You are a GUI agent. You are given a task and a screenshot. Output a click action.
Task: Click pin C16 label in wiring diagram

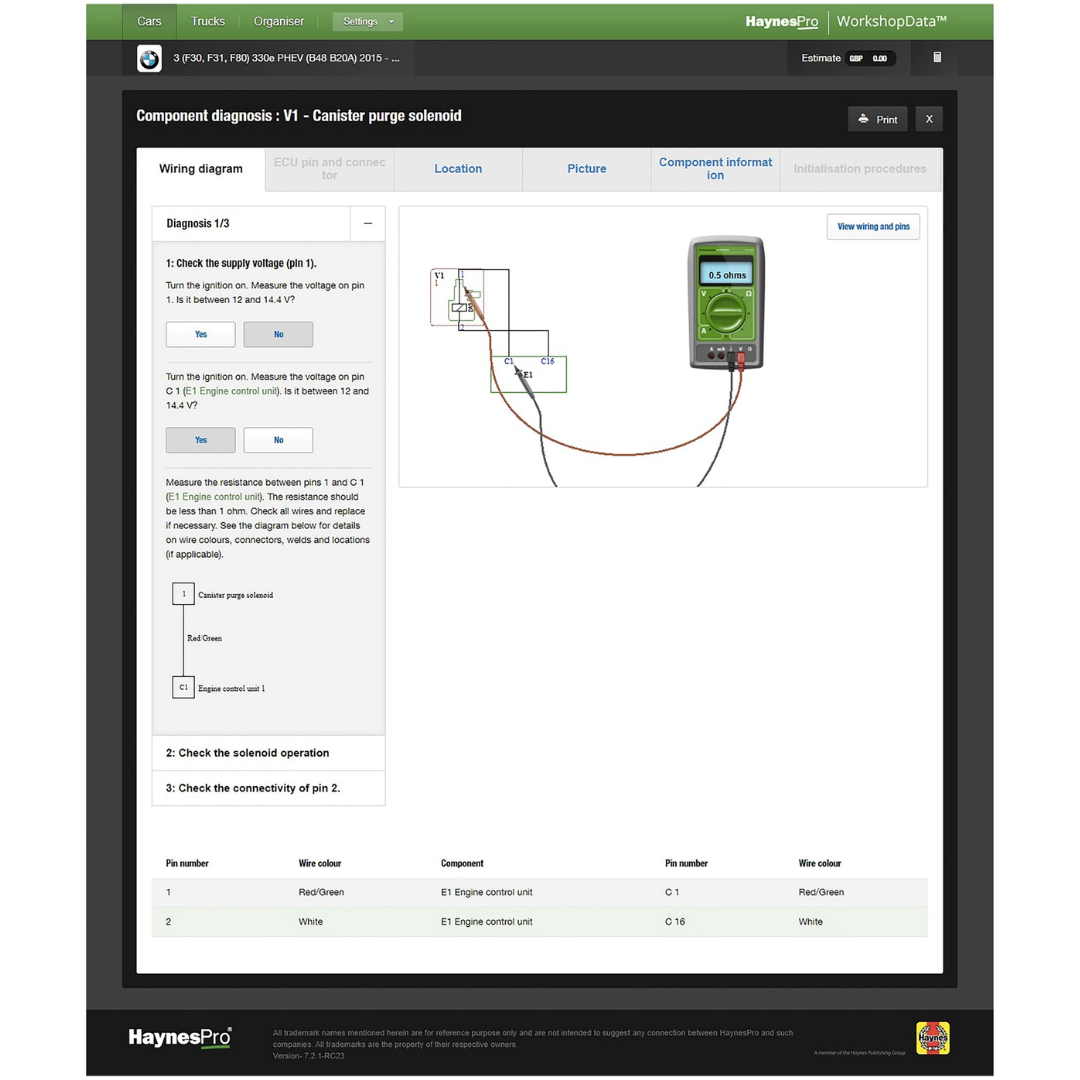pyautogui.click(x=548, y=361)
